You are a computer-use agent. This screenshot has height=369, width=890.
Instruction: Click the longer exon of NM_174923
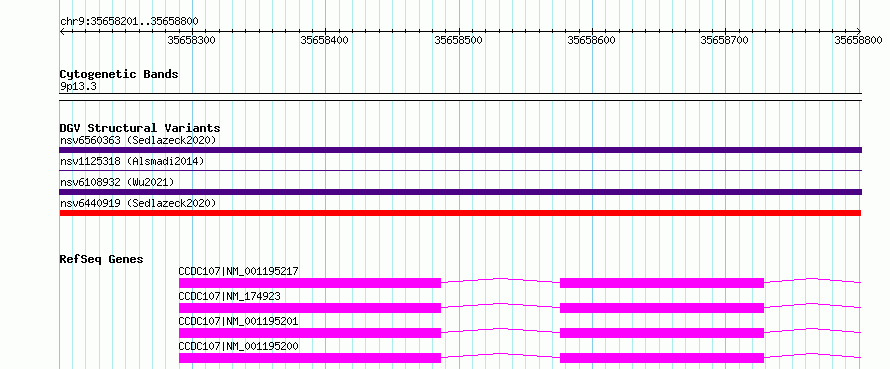310,308
